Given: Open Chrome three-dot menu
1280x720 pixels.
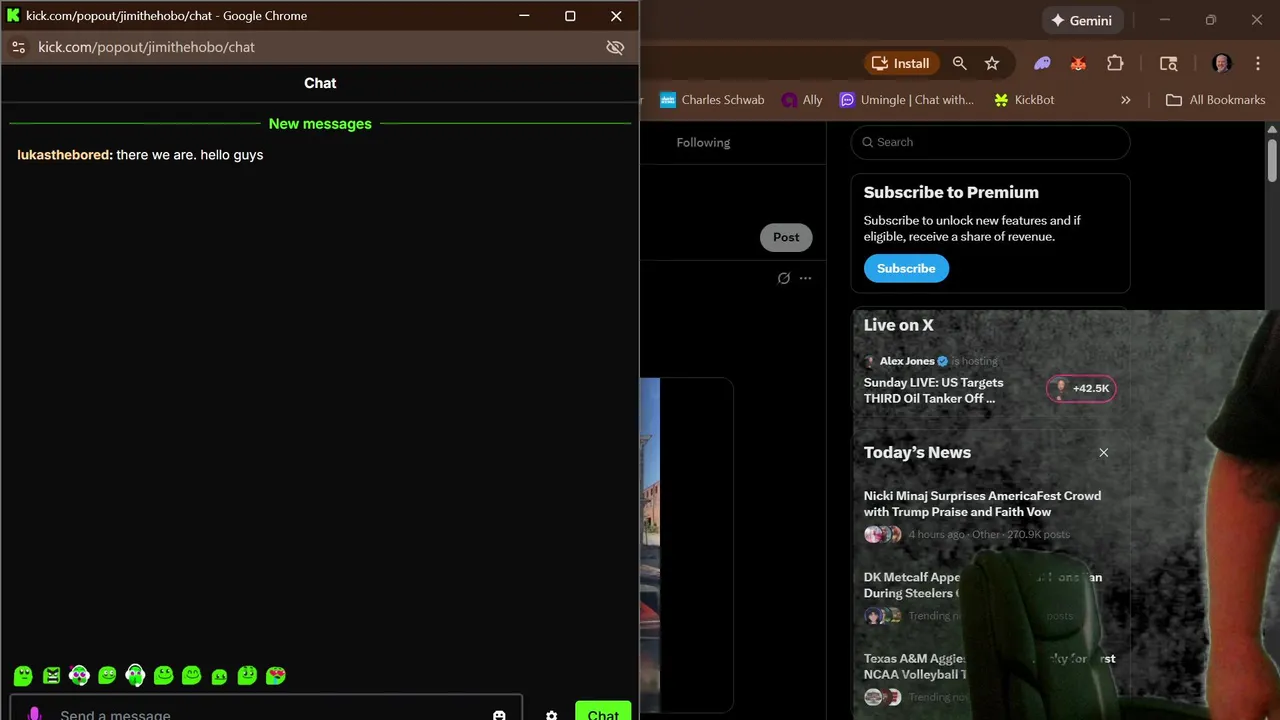Looking at the screenshot, I should (x=1258, y=63).
